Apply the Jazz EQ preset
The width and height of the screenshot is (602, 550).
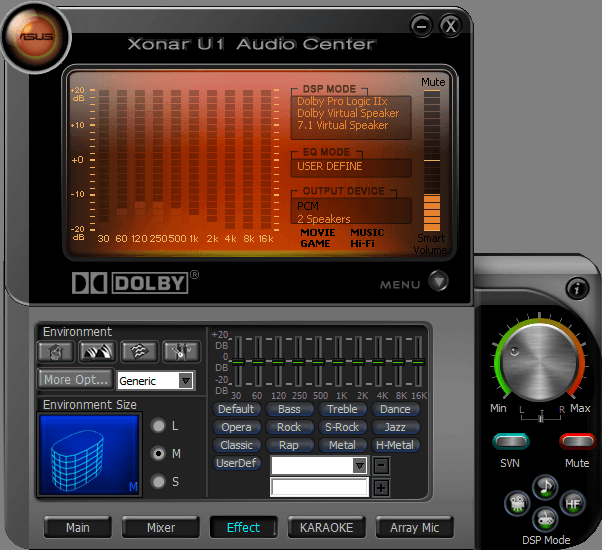tap(395, 427)
